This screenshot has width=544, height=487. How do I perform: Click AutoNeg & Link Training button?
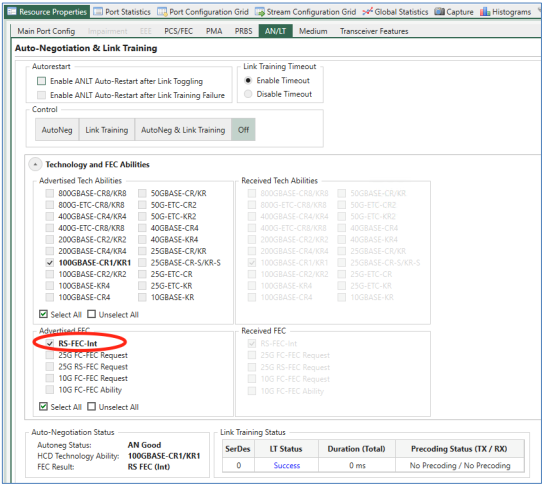coord(183,130)
